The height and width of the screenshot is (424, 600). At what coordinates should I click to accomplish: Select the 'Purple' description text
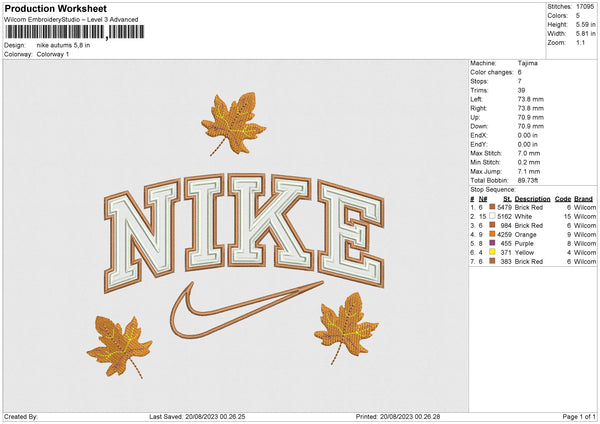tap(524, 243)
